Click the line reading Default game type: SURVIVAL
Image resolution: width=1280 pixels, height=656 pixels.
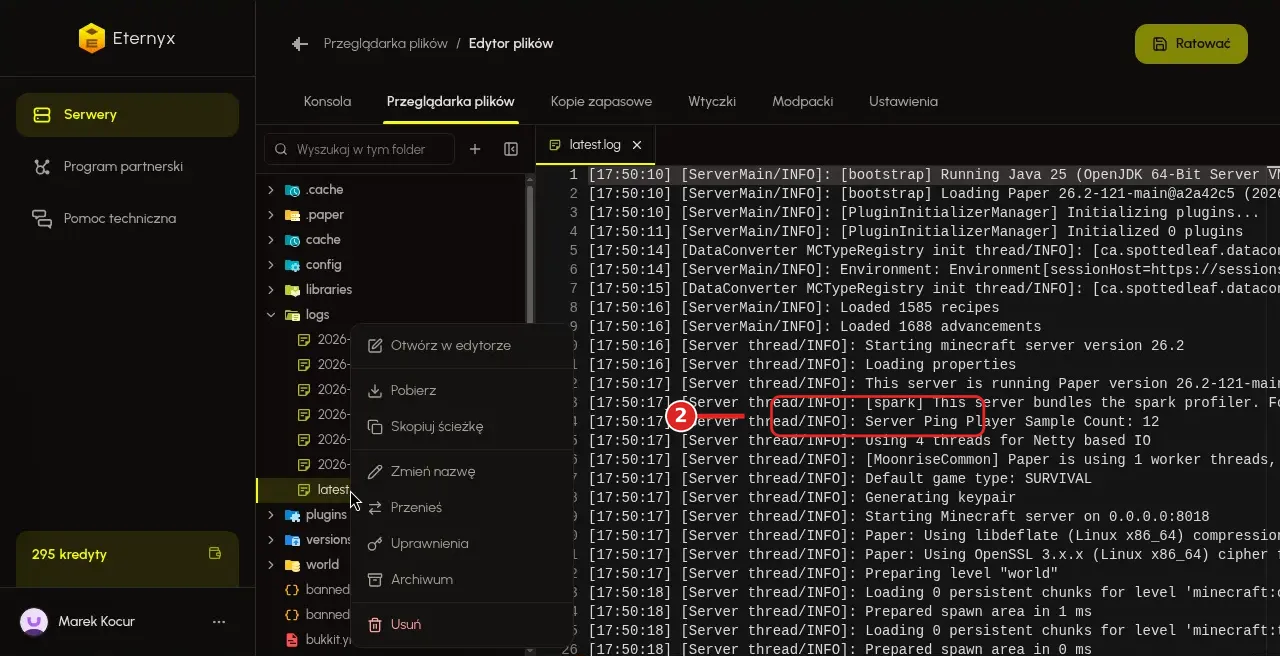point(840,478)
